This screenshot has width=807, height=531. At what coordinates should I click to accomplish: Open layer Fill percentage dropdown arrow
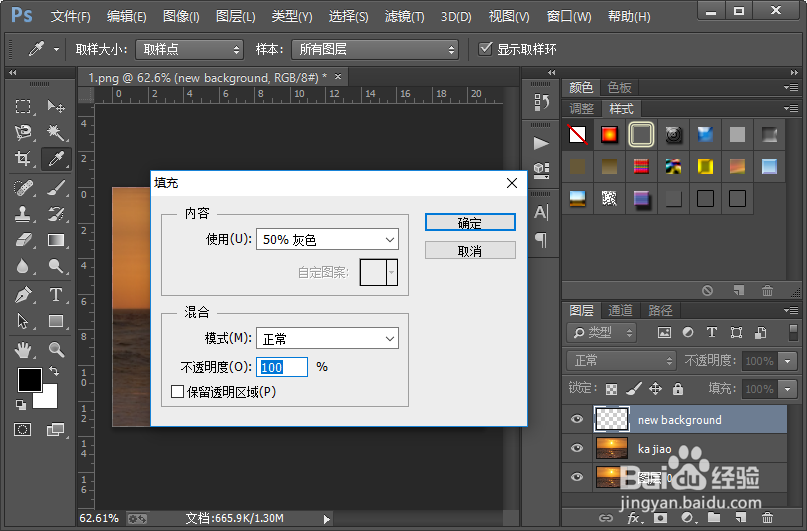click(x=788, y=389)
